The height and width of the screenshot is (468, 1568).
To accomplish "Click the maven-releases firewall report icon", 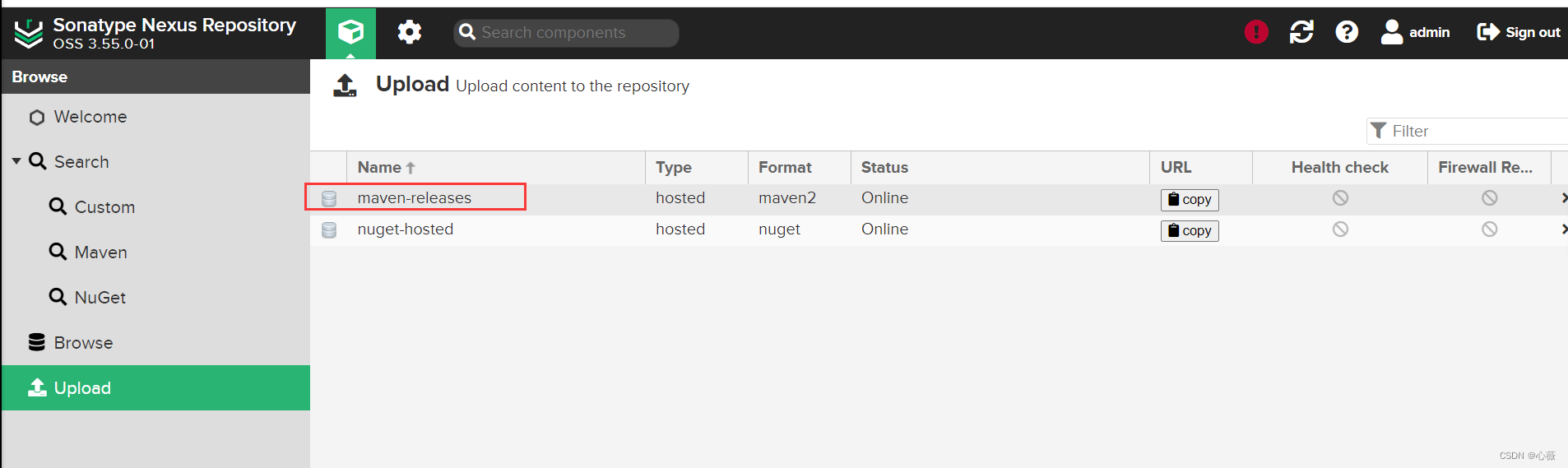I will point(1489,197).
